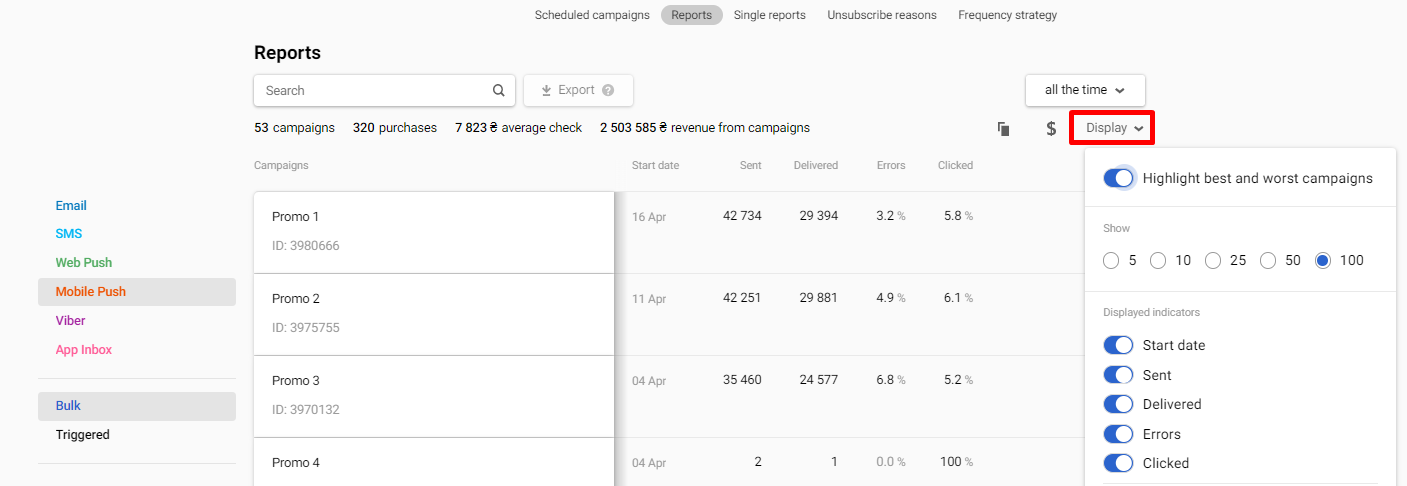Select Show 5 radio option
This screenshot has width=1407, height=486.
click(x=1111, y=260)
